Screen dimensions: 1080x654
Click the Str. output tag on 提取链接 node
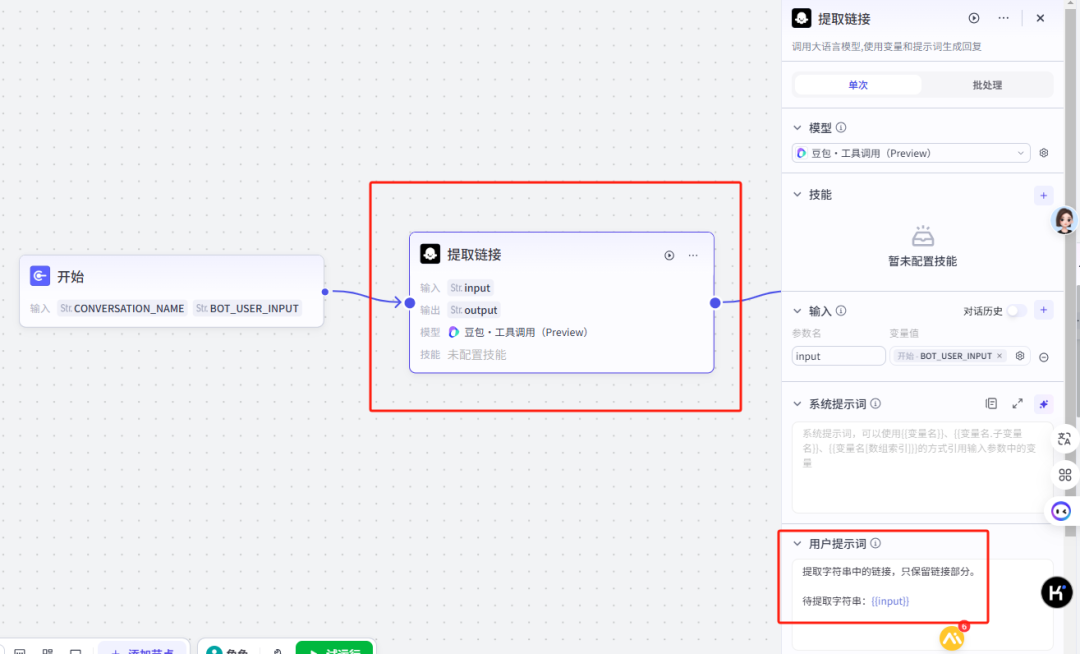coord(474,310)
